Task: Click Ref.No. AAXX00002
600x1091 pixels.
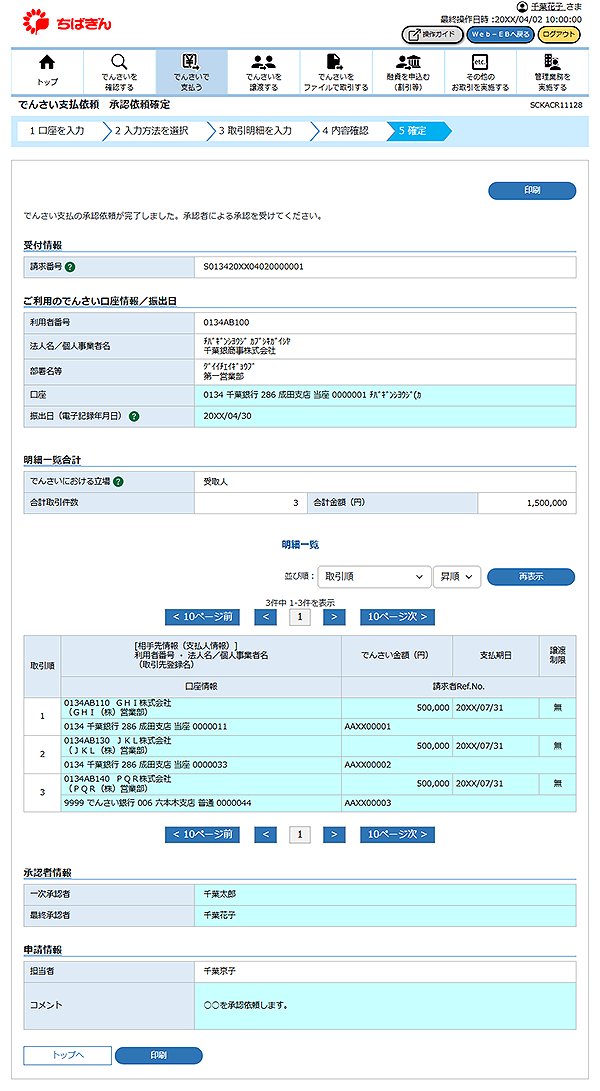Action: pos(368,765)
